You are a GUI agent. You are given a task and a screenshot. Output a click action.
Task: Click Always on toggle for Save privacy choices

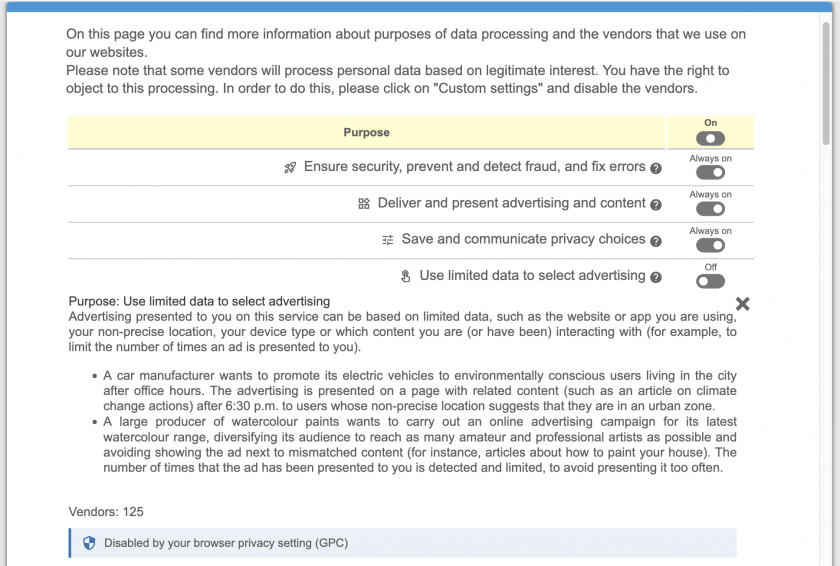point(710,245)
